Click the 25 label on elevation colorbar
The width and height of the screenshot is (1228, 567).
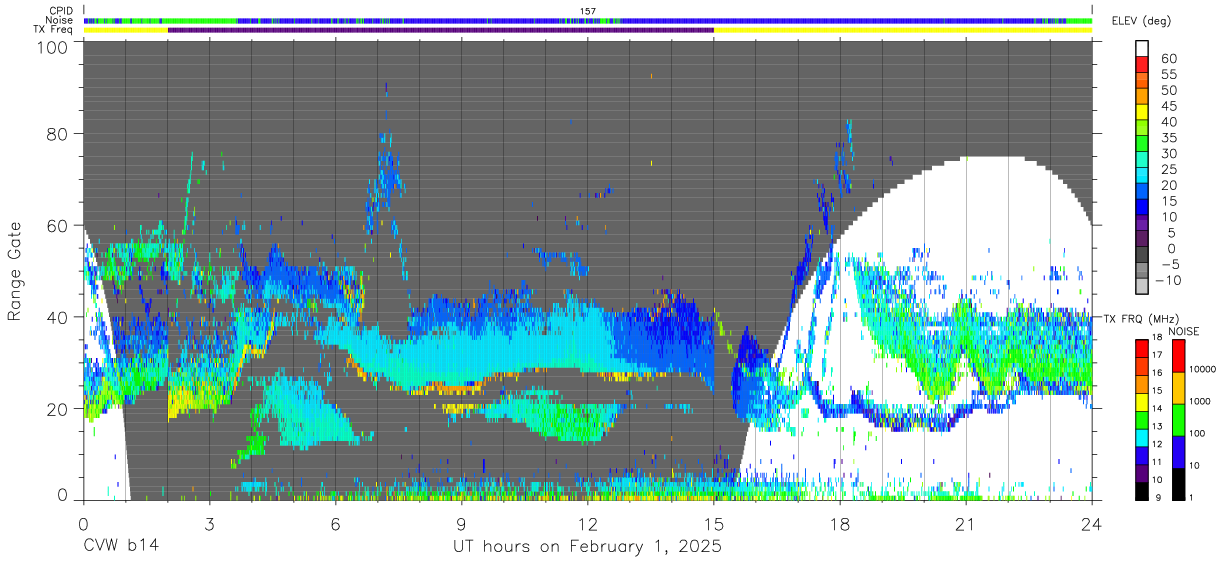coord(1169,170)
